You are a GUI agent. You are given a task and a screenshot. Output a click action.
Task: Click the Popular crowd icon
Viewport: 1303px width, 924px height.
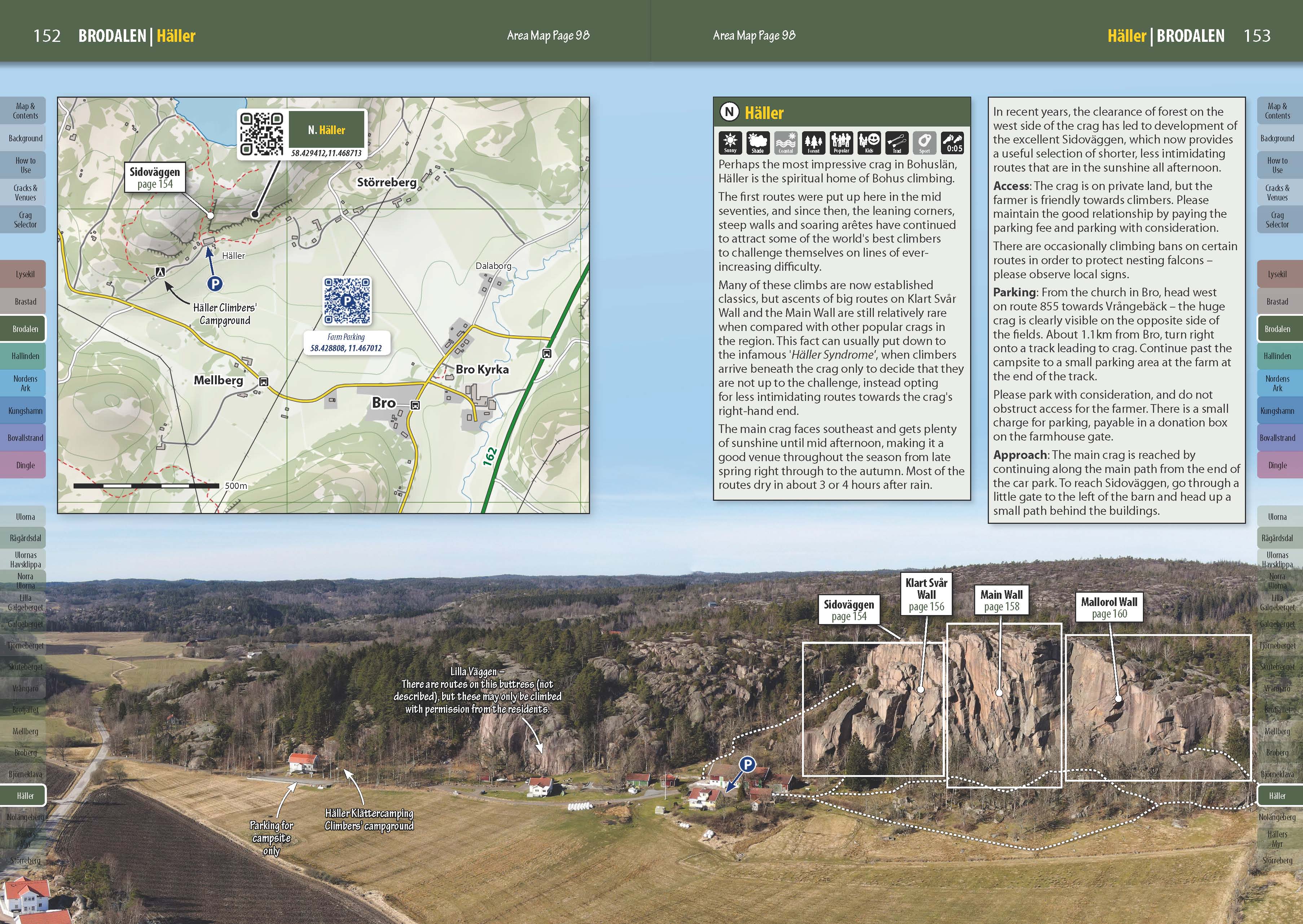point(841,143)
